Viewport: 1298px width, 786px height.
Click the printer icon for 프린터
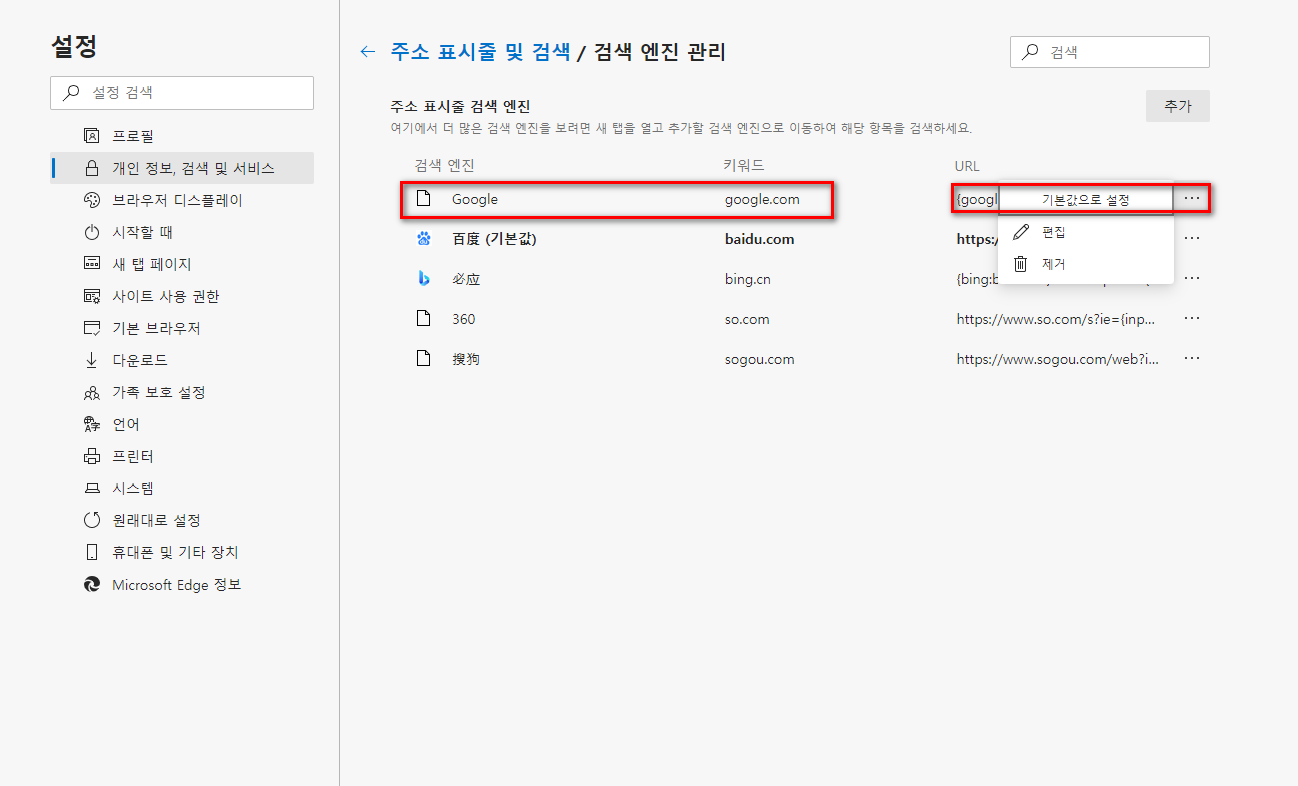tap(92, 456)
